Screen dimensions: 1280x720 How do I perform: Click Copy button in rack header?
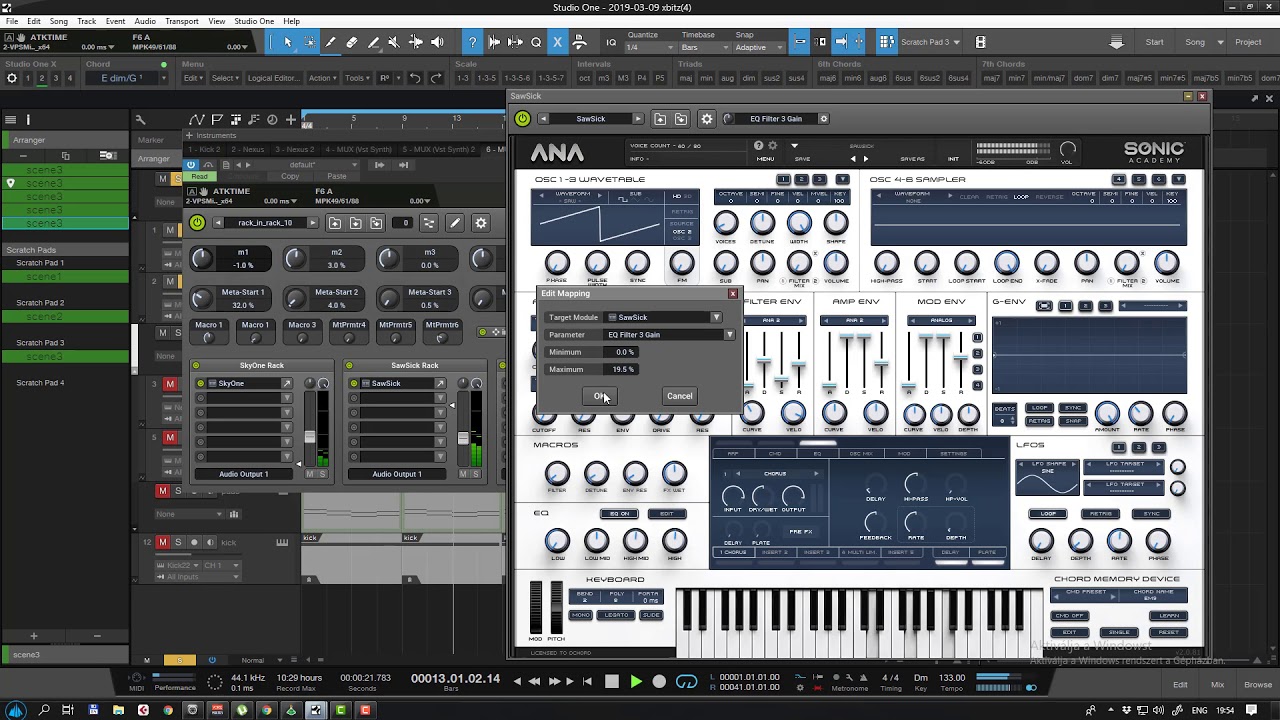(290, 176)
